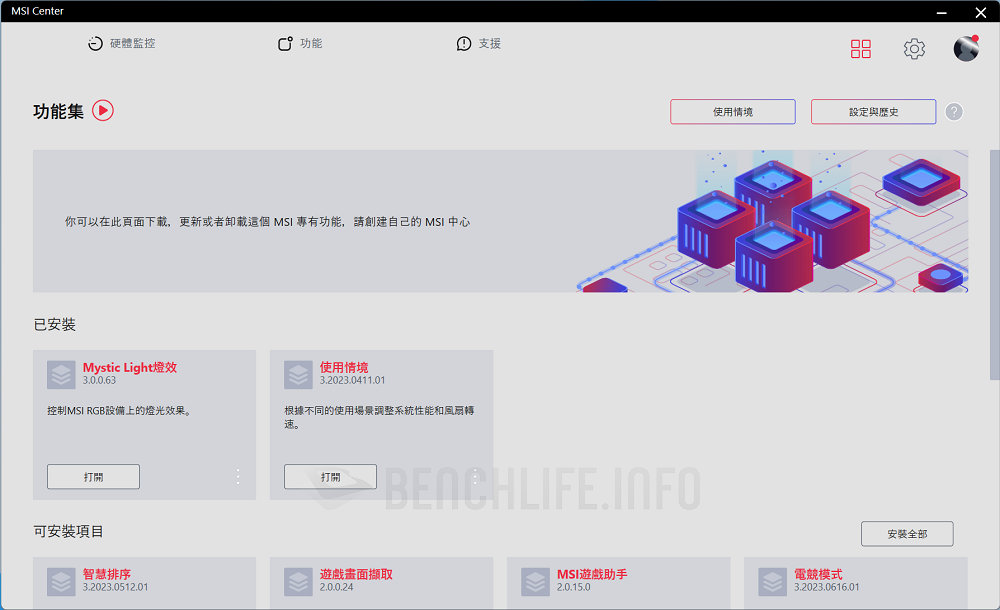Screen dimensions: 1000x610
Task: Click the 遊戲畫面擷取 layers icon
Action: click(x=299, y=581)
